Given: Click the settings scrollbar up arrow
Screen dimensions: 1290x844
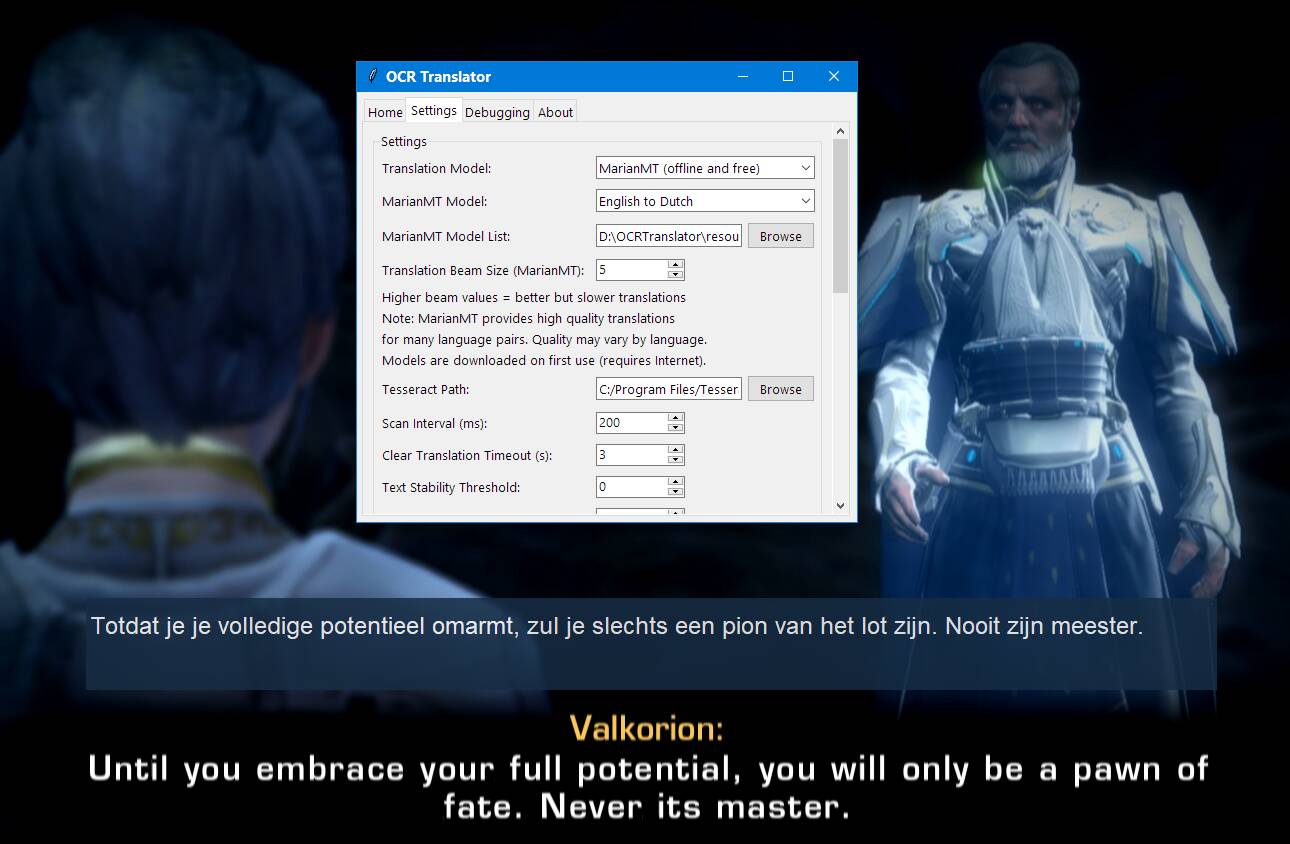Looking at the screenshot, I should tap(840, 131).
